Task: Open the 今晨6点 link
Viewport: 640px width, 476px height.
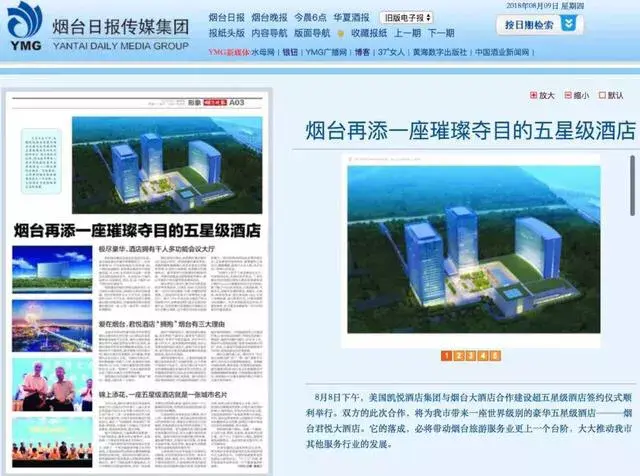Action: (311, 18)
